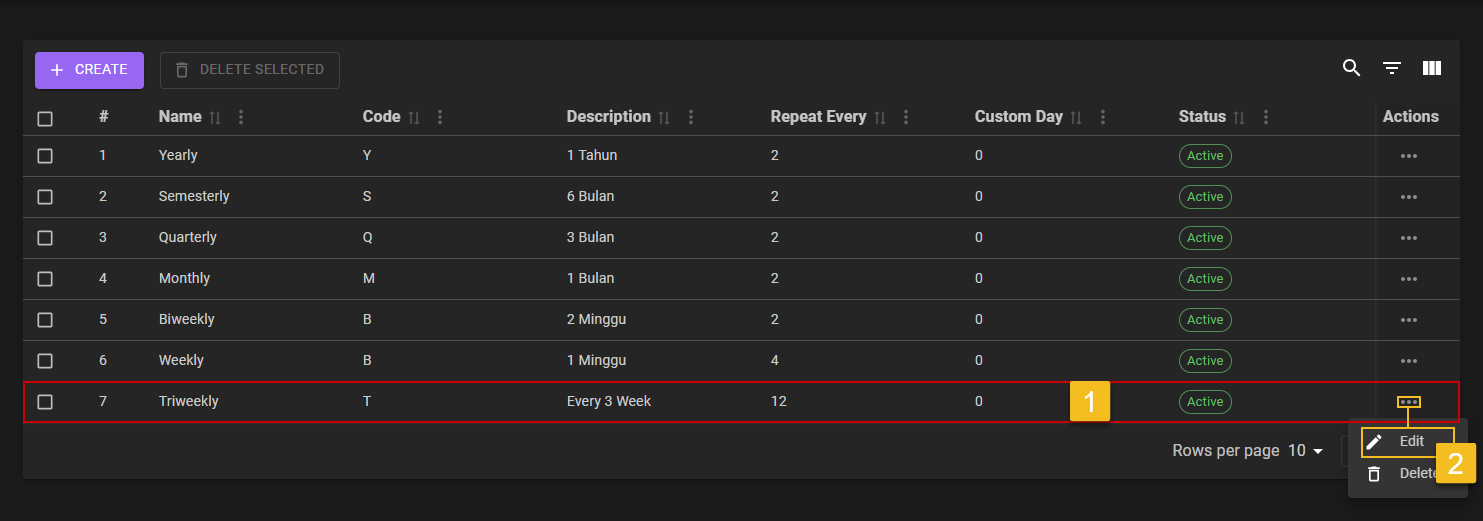Image resolution: width=1483 pixels, height=521 pixels.
Task: Open Custom Day column menu dots
Action: click(x=1103, y=117)
